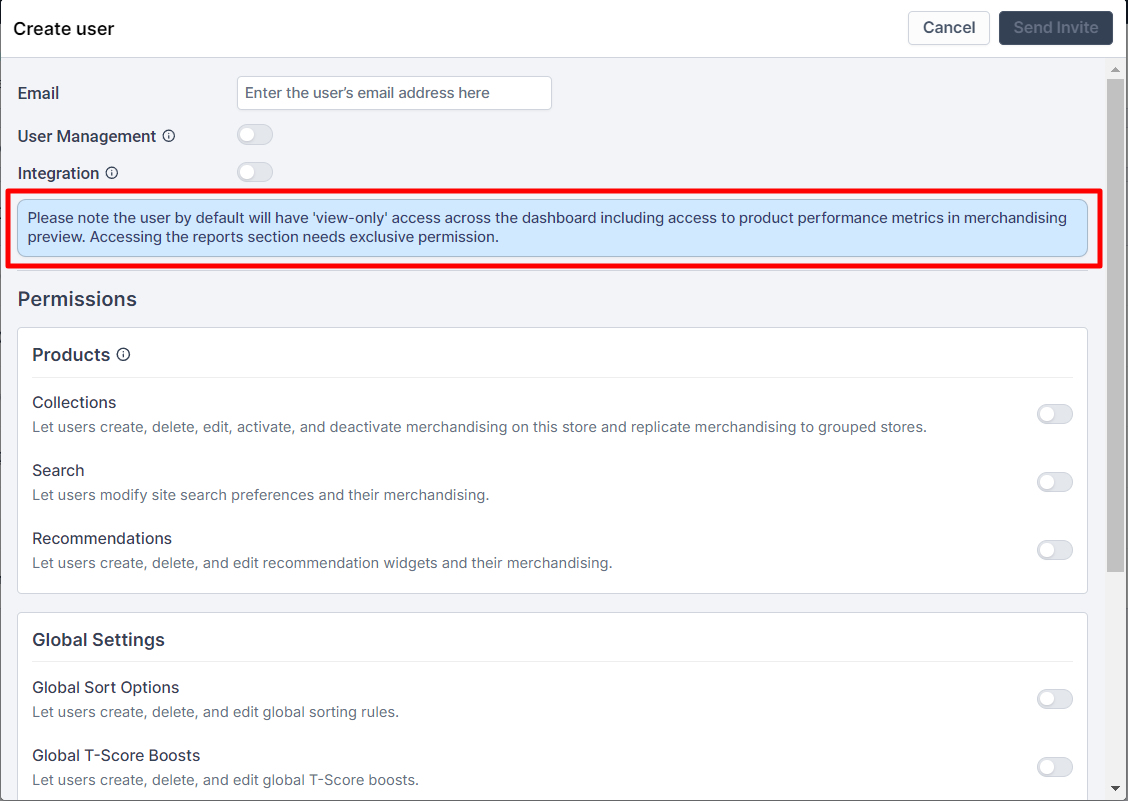
Task: Click the 'global T-Score boosts' description
Action: pos(225,780)
